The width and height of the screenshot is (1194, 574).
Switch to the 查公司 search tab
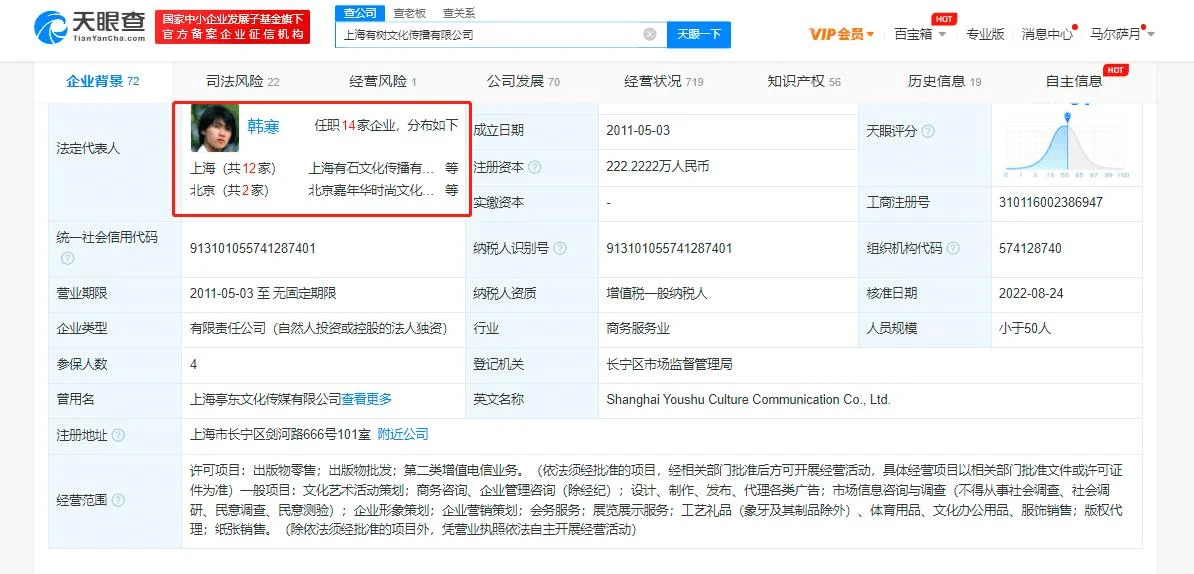[359, 13]
